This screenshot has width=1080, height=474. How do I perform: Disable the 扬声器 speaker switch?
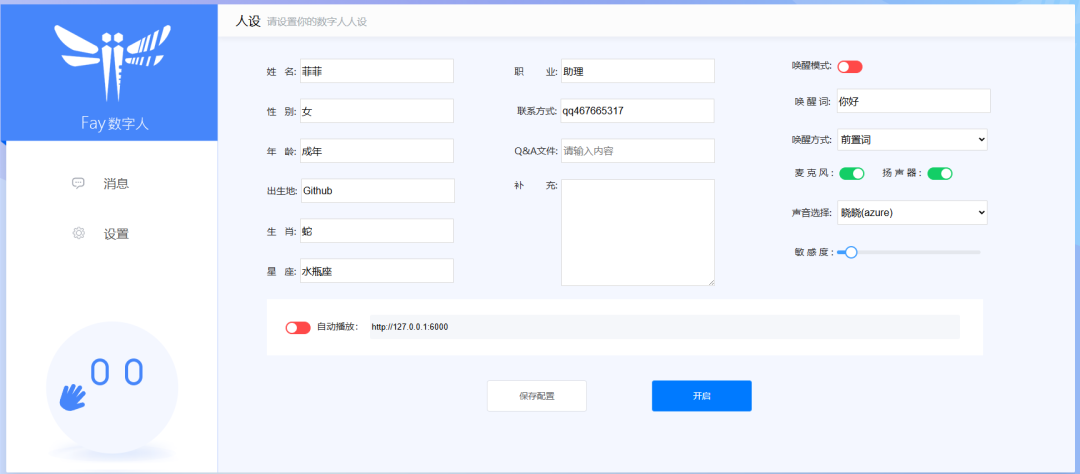[940, 173]
